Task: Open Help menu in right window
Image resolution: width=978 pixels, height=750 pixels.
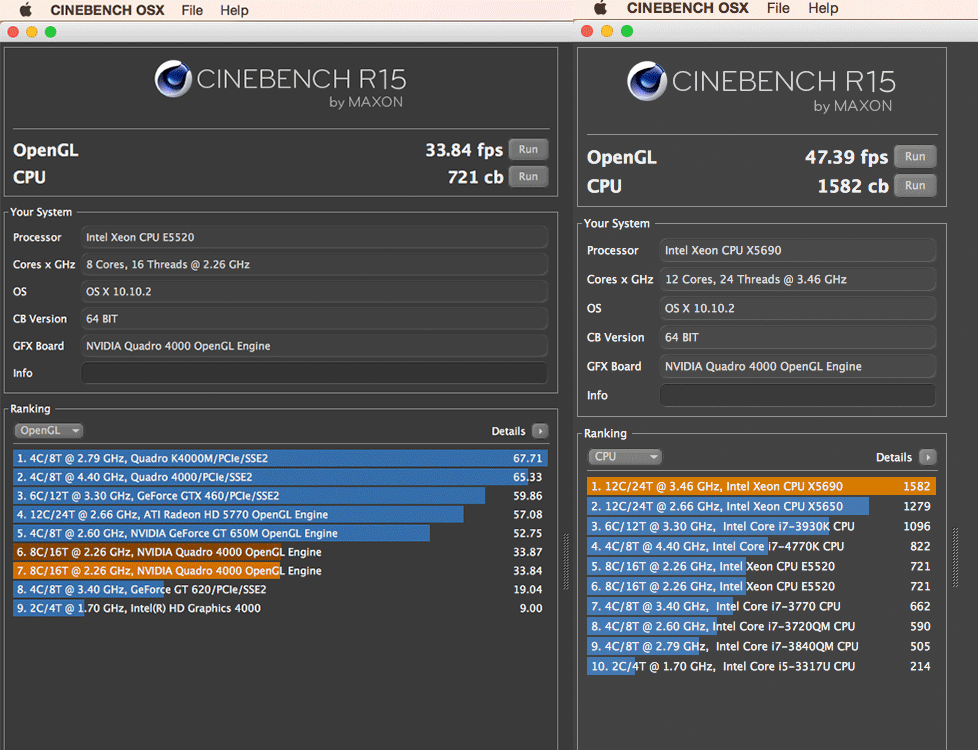Action: click(823, 8)
